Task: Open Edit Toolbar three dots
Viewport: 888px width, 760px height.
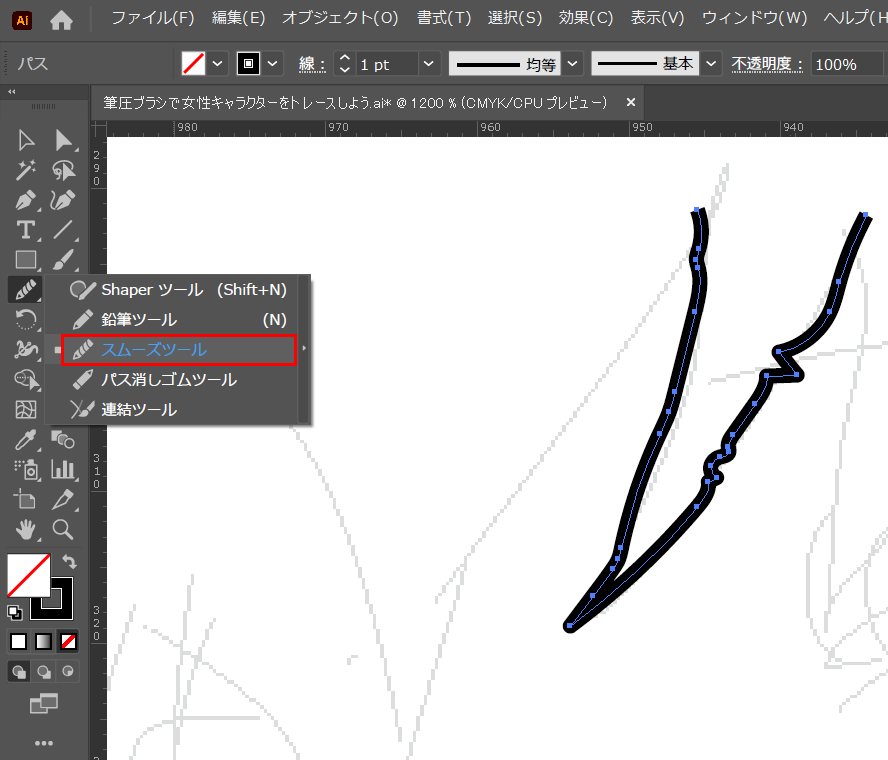Action: tap(44, 743)
